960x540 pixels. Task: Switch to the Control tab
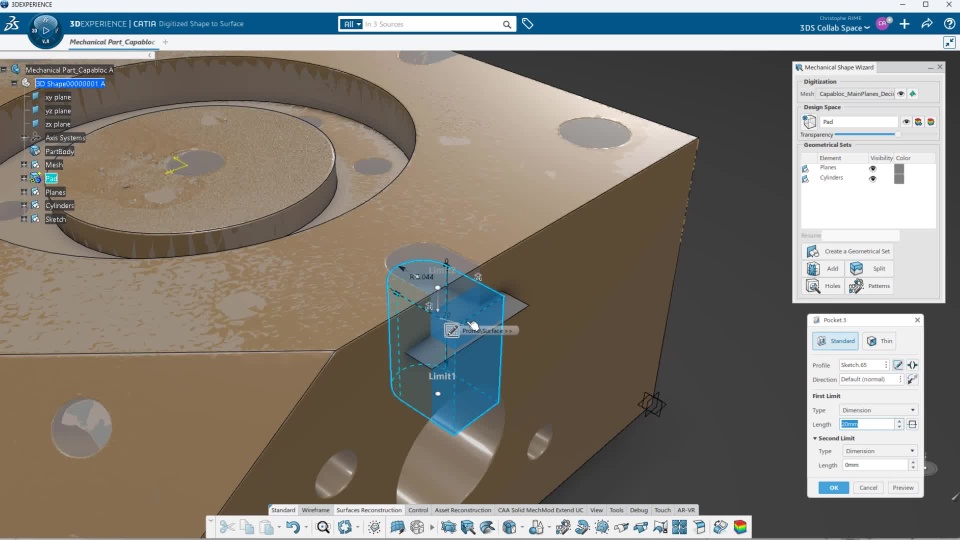[418, 510]
